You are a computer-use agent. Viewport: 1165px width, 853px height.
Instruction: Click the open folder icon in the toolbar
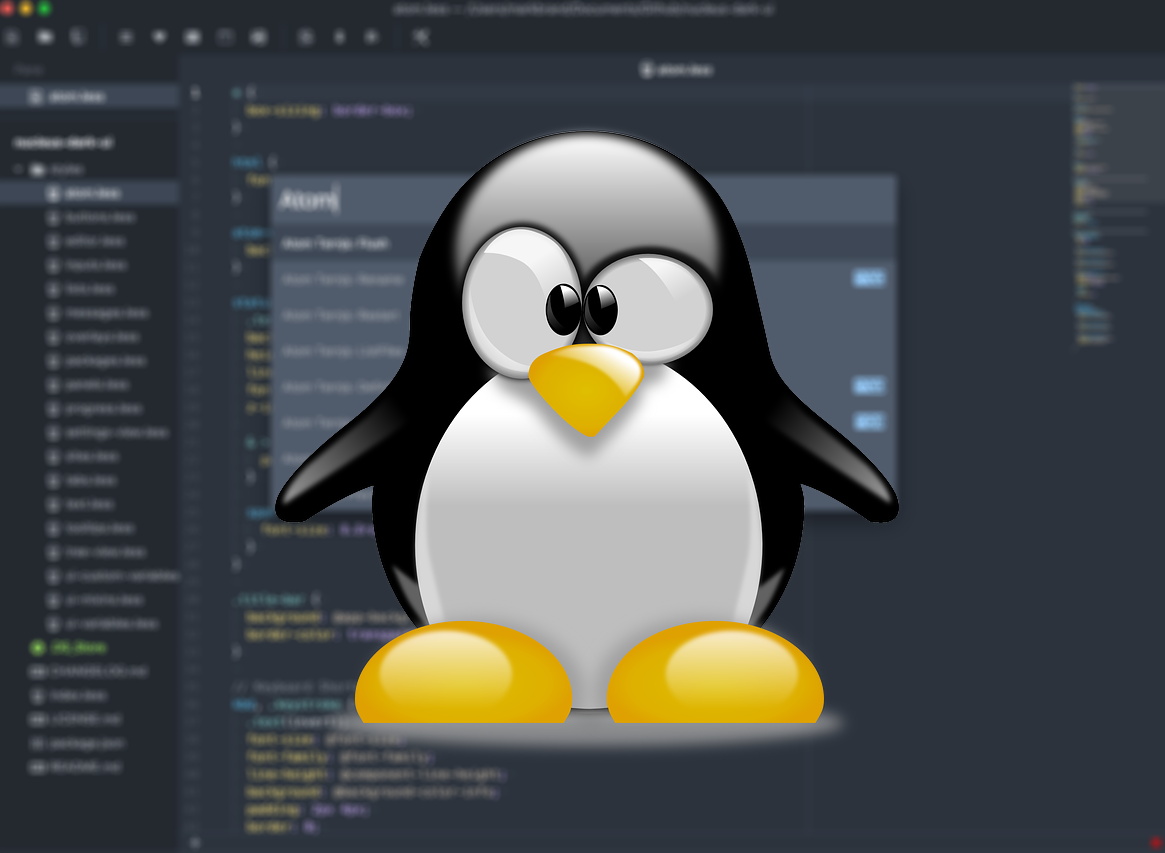[44, 37]
